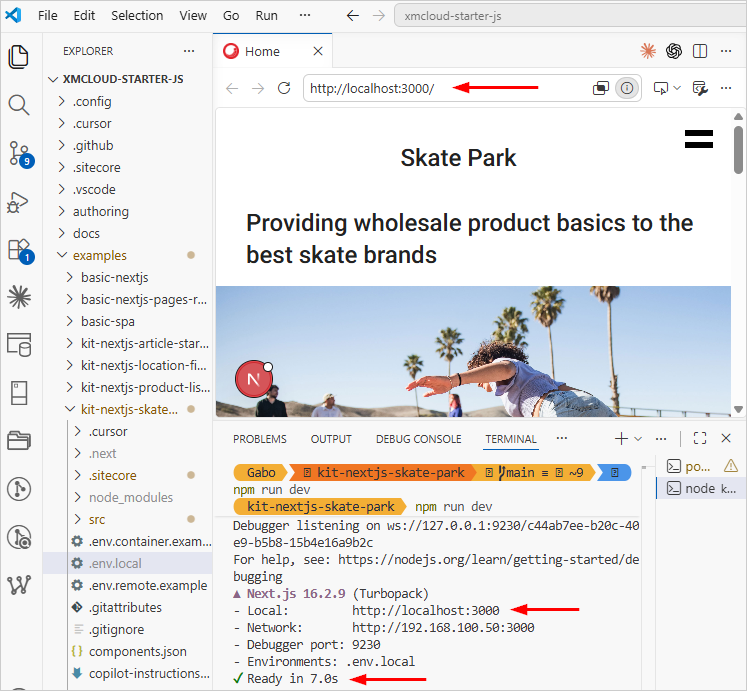Show site information icon in address bar

pos(627,88)
